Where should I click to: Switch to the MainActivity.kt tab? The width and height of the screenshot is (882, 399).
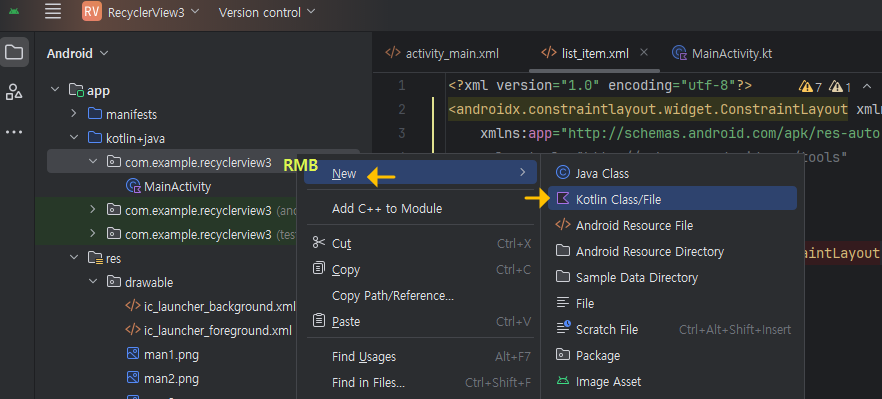pos(722,53)
